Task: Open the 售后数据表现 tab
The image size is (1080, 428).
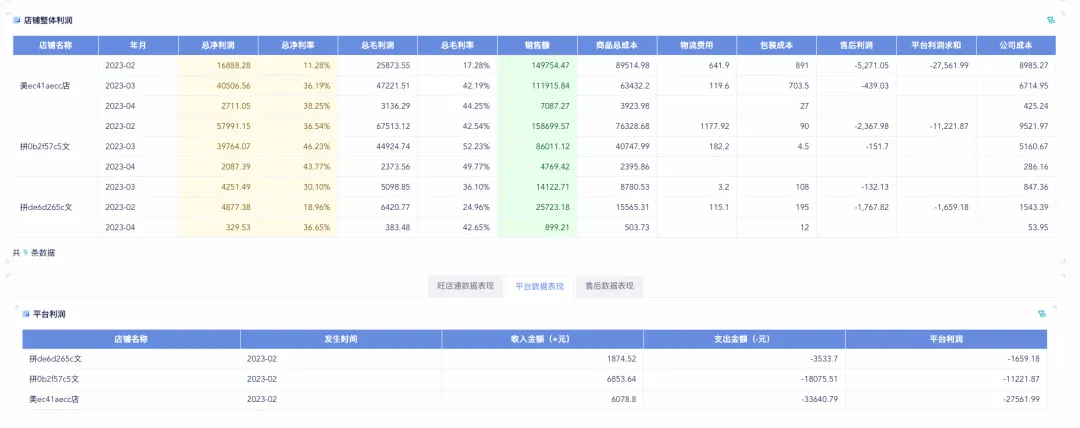Action: [x=609, y=286]
